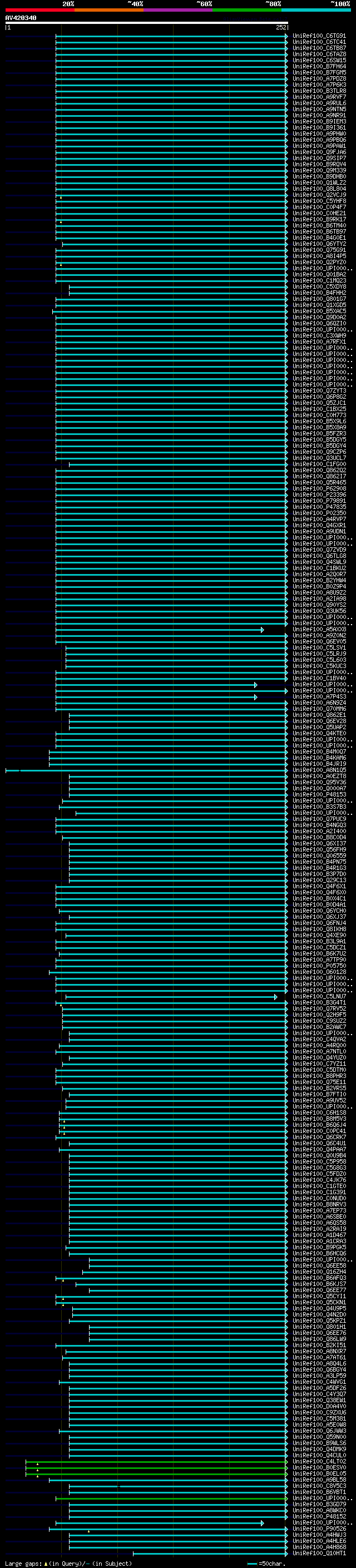Image resolution: width=356 pixels, height=1568 pixels.
Task: Select the UniRef100_B6TM40 entry
Action: click(319, 226)
